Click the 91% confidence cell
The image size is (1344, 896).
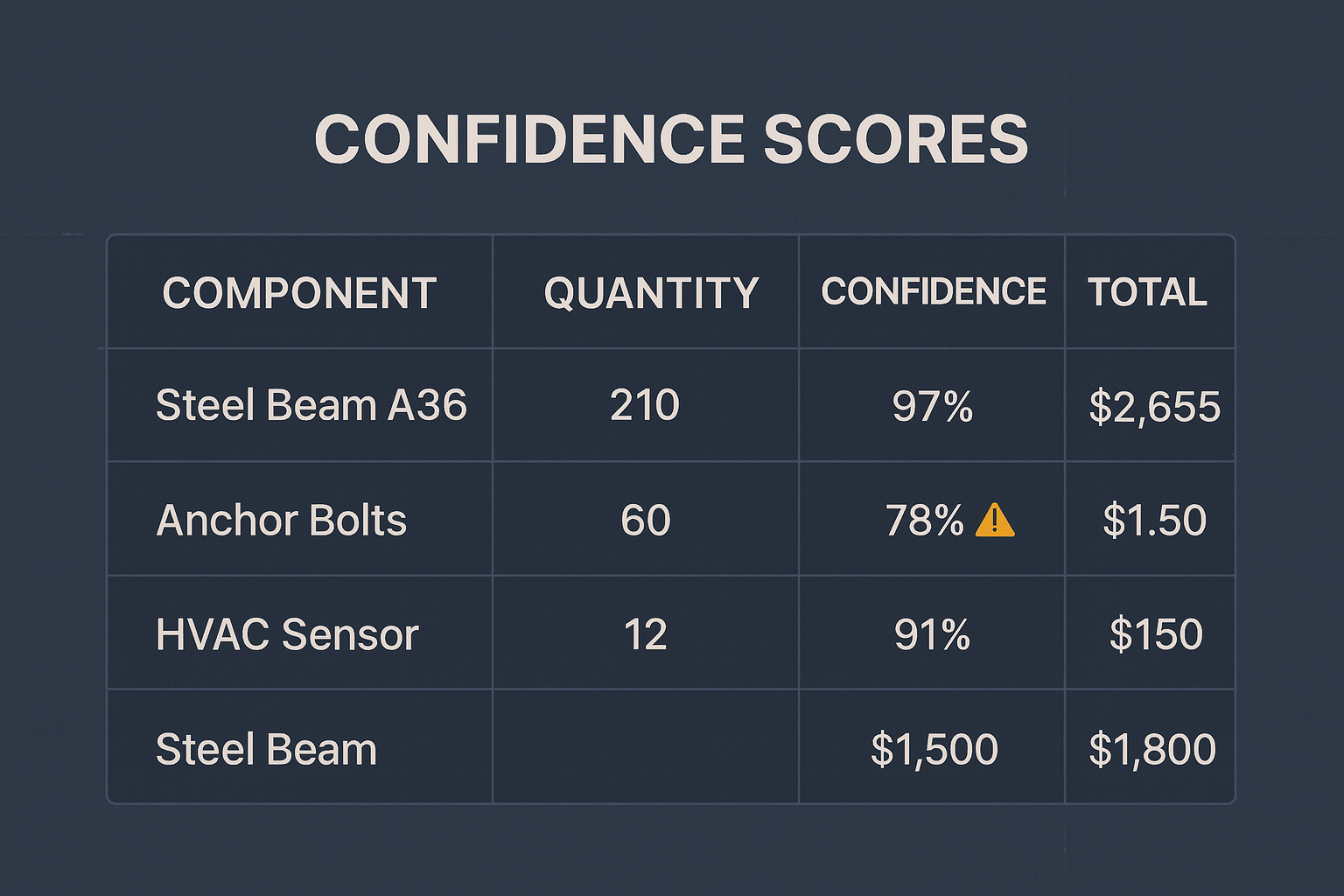pyautogui.click(x=933, y=634)
